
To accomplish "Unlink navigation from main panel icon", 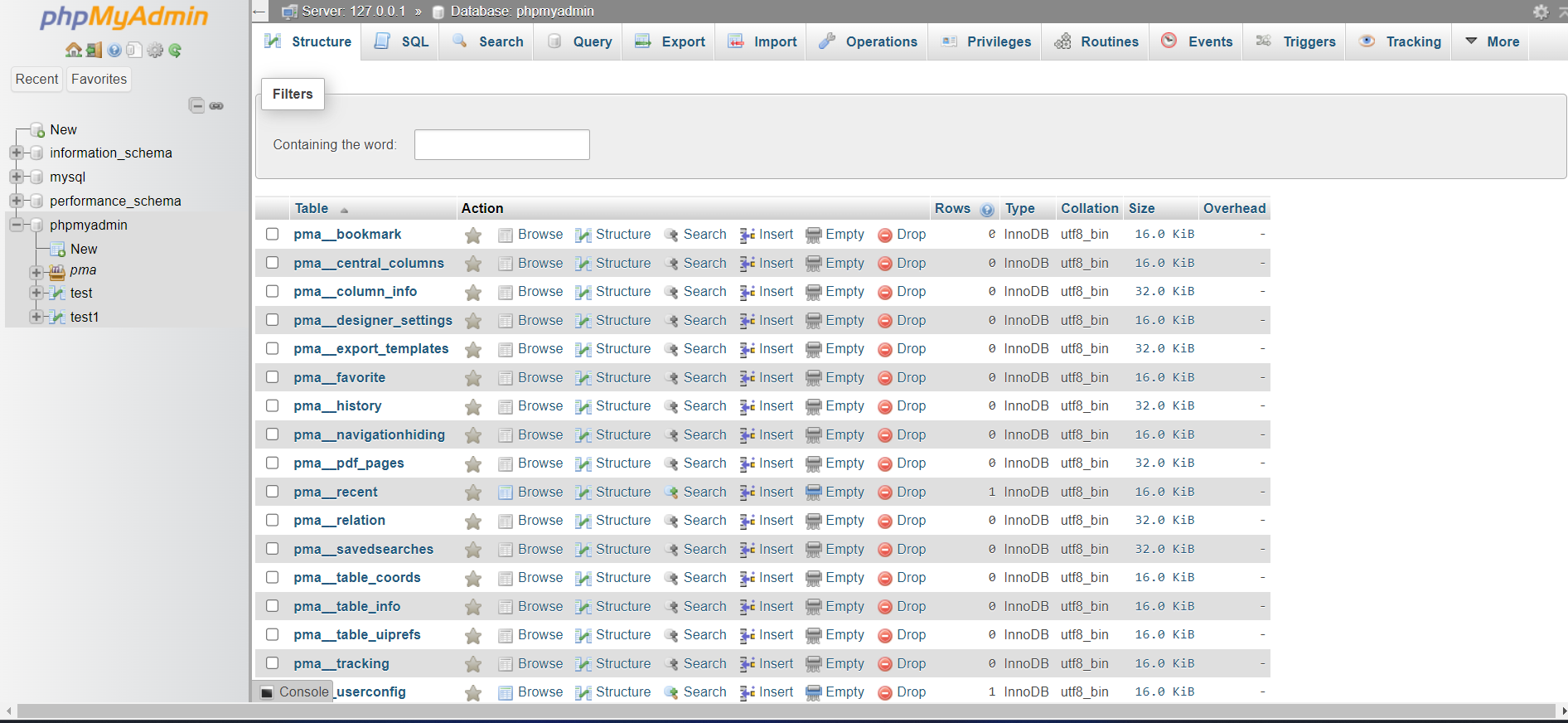I will (x=216, y=105).
